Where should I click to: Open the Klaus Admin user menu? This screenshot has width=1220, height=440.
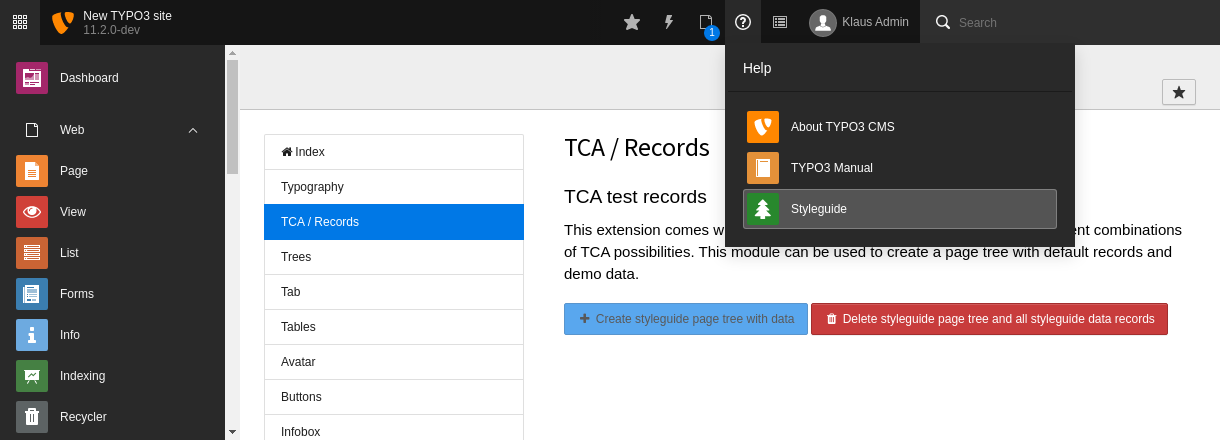[x=859, y=22]
